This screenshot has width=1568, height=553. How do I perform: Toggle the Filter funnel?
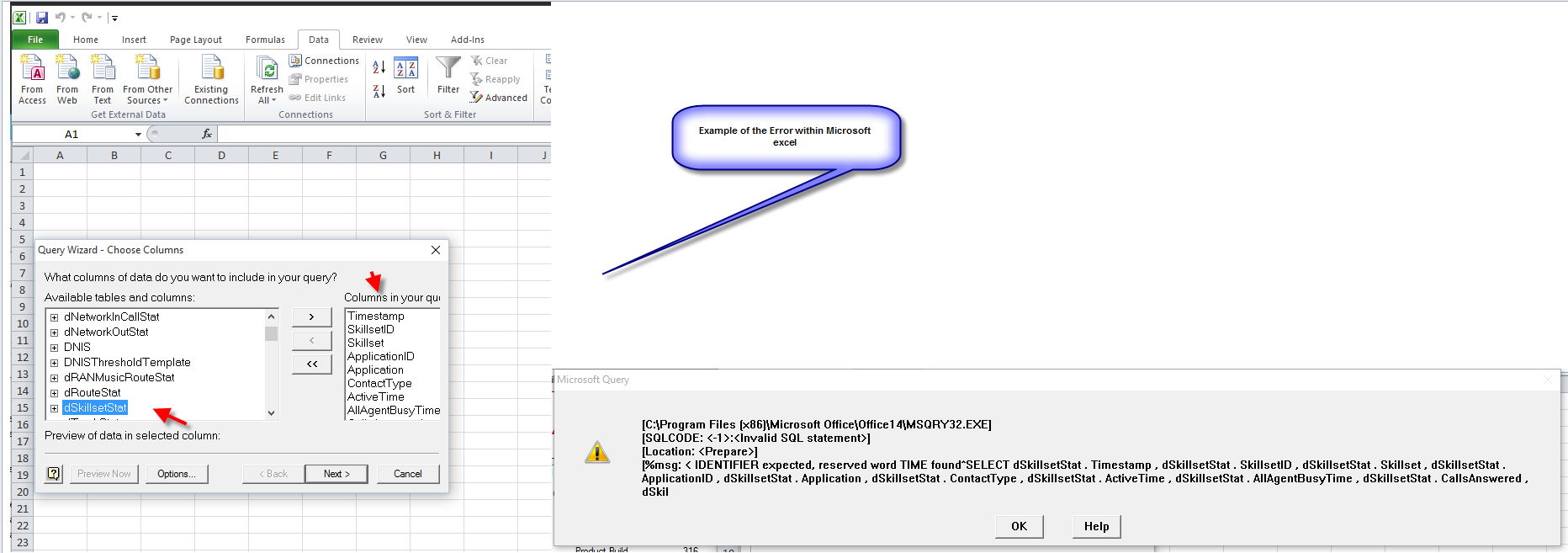[x=448, y=75]
